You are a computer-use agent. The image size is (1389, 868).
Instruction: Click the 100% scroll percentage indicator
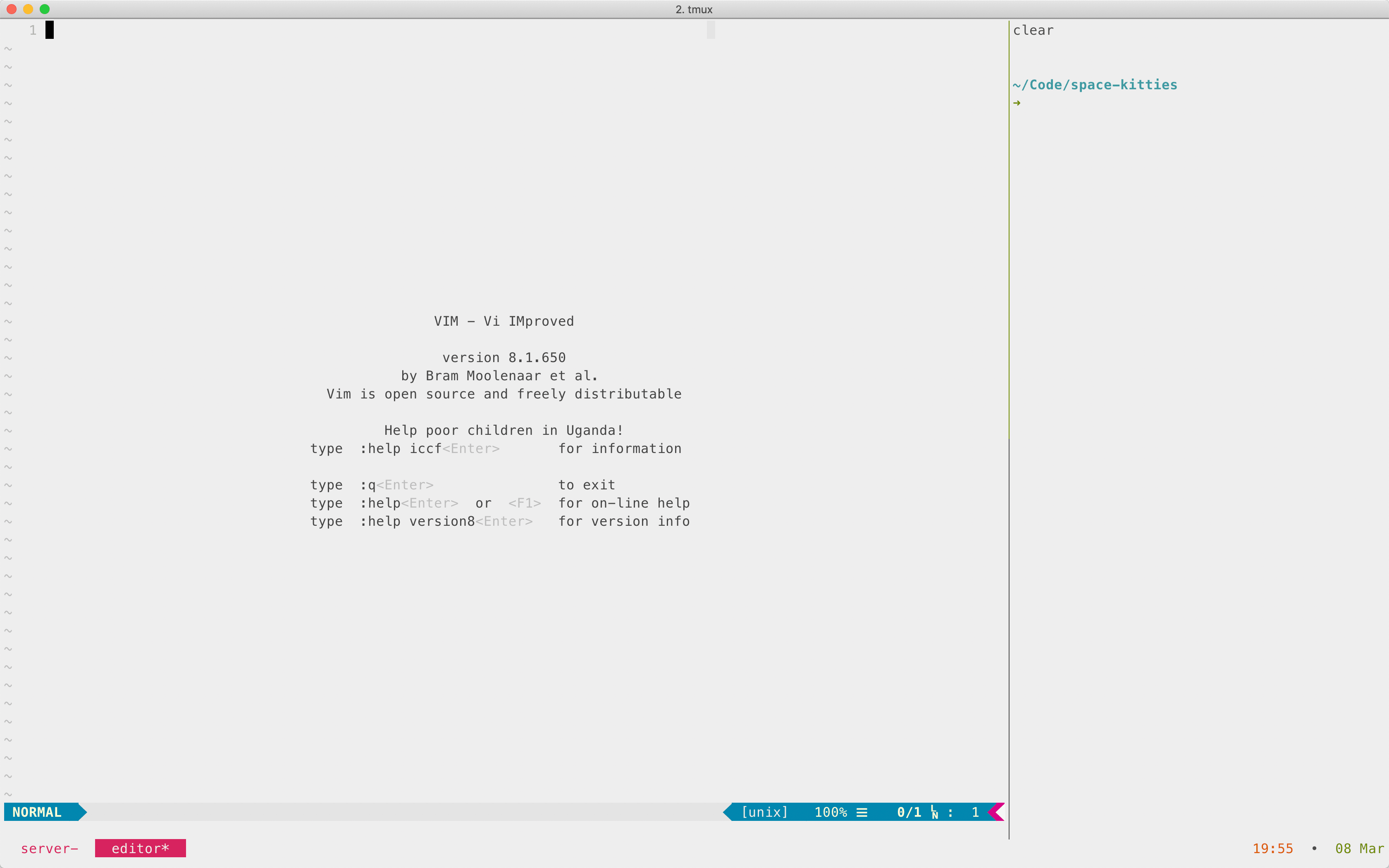point(831,812)
